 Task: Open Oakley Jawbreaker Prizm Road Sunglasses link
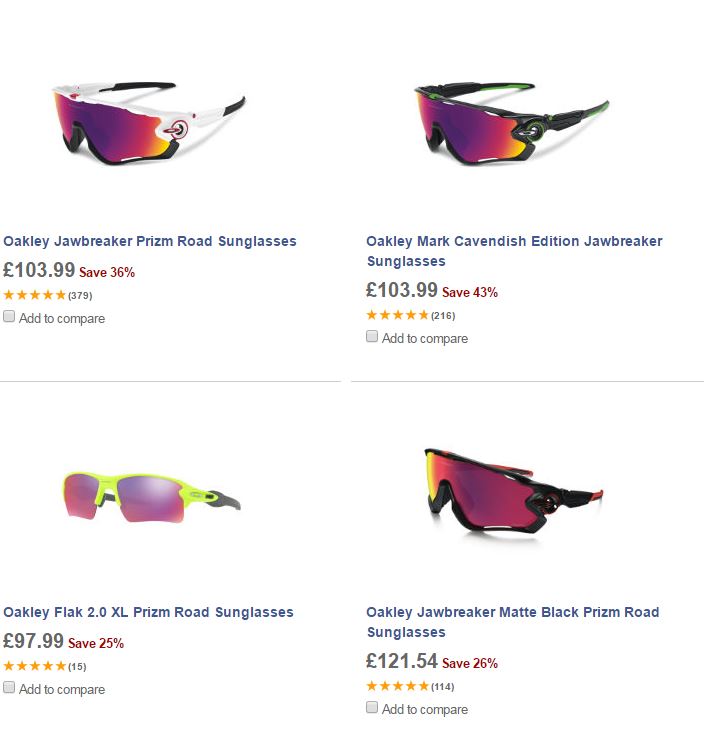(x=150, y=241)
